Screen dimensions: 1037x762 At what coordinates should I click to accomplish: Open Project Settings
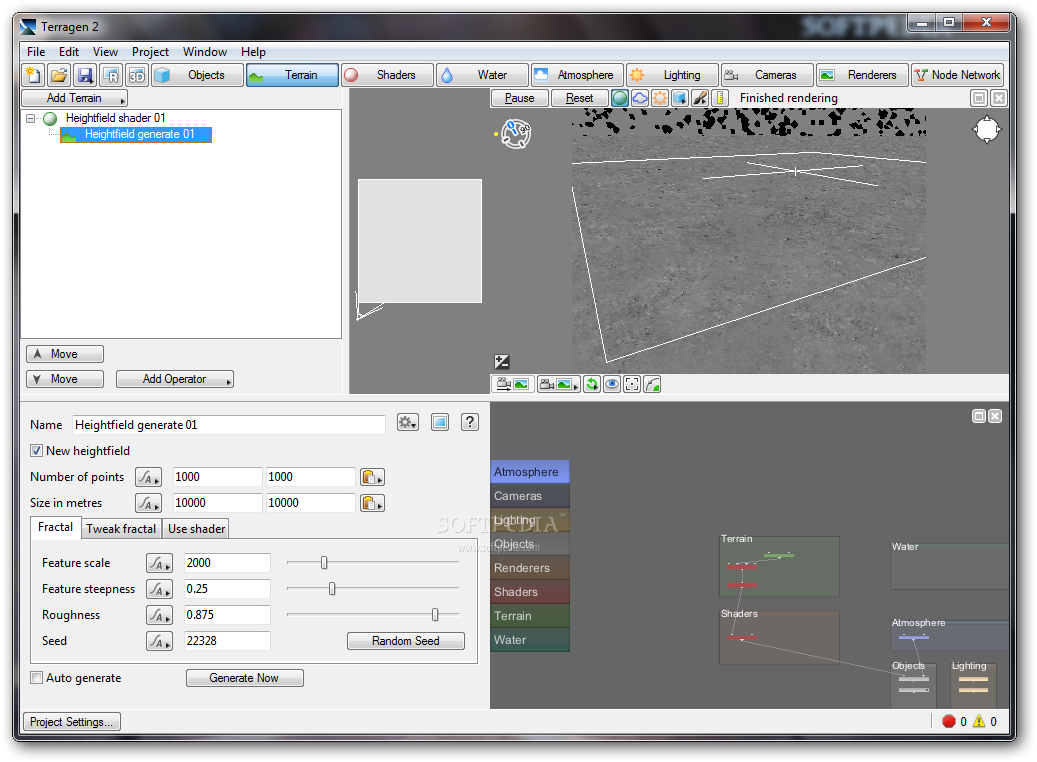71,722
